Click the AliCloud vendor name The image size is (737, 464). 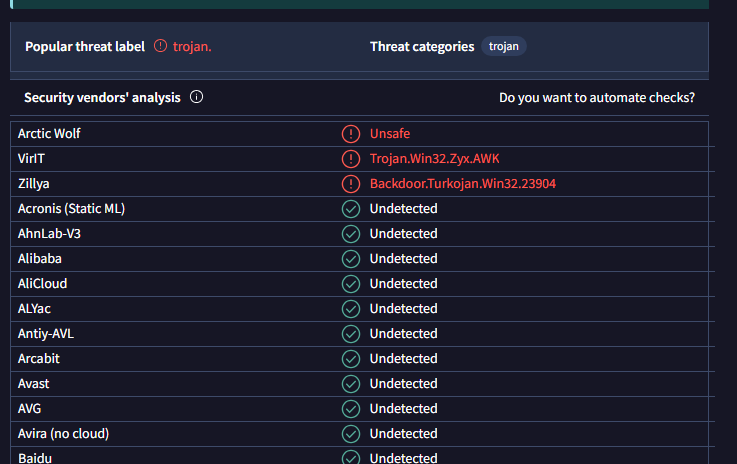[x=42, y=283]
